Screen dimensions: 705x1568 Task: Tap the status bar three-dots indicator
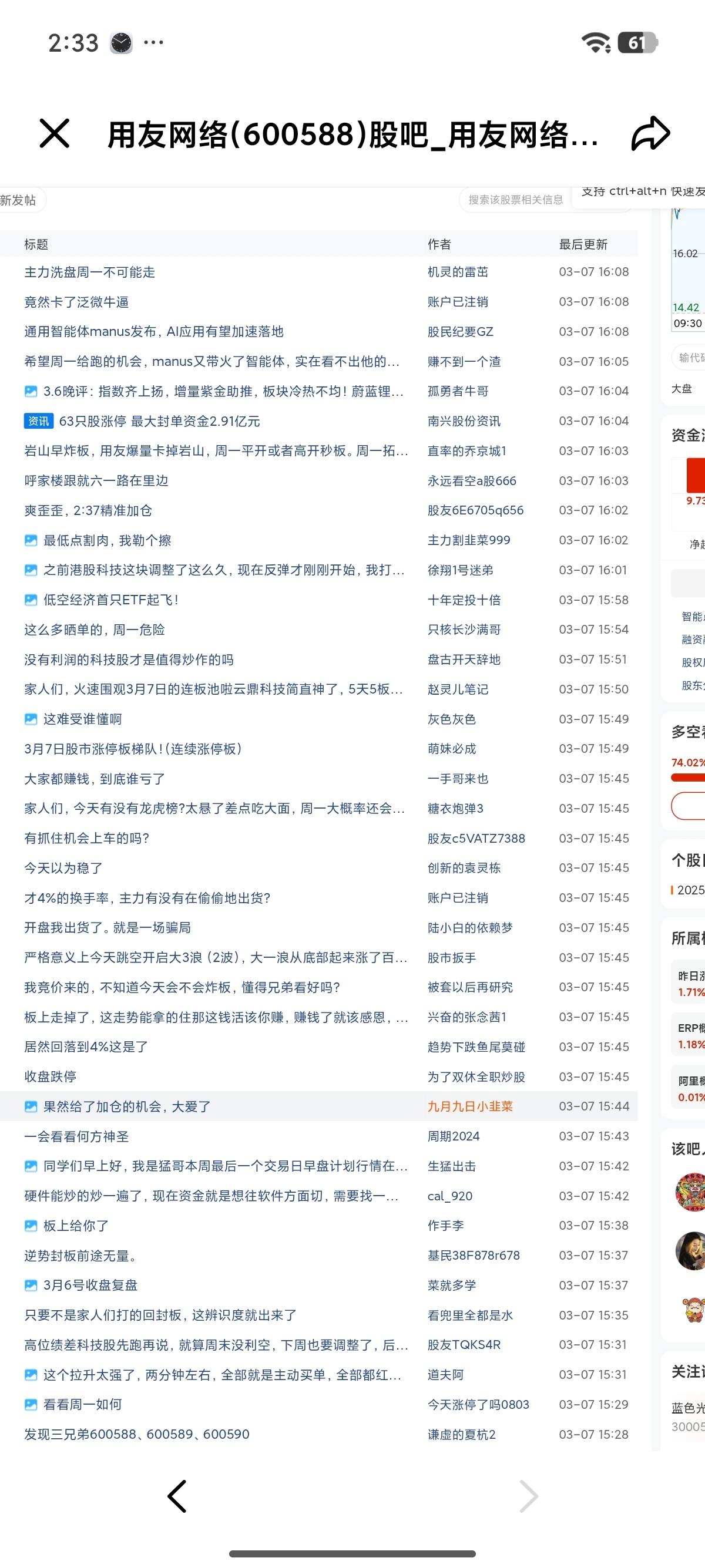[x=153, y=42]
